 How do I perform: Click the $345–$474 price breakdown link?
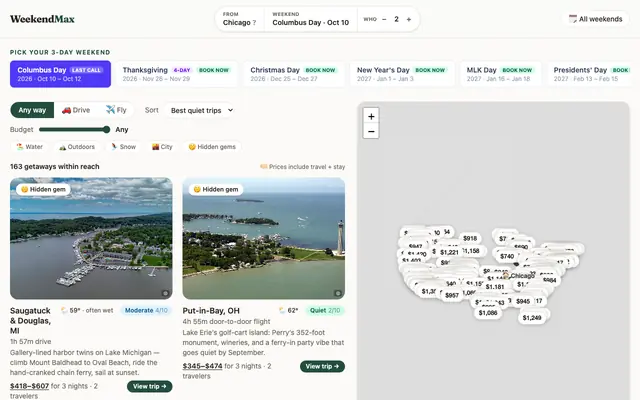click(x=202, y=366)
